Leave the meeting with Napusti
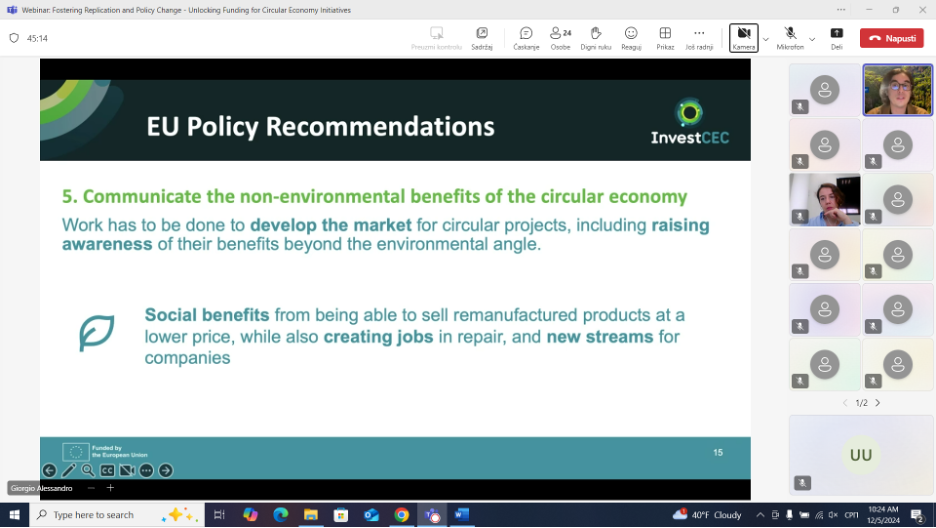Viewport: 936px width, 528px height. click(891, 38)
